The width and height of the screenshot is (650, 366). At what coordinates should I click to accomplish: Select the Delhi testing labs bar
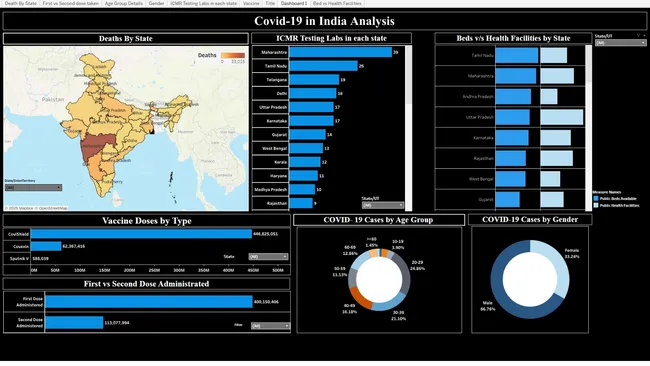313,93
